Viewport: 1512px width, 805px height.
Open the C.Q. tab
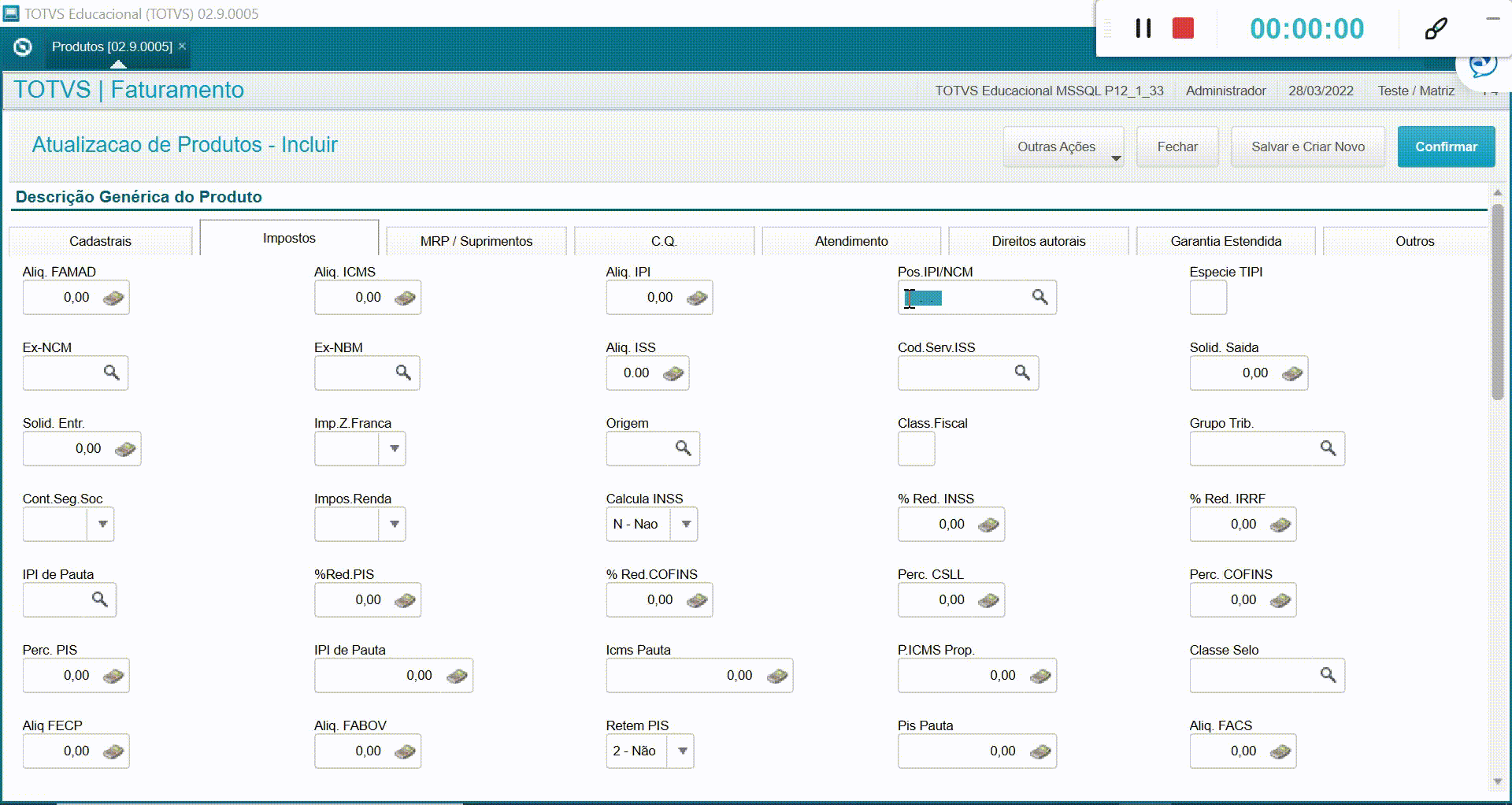tap(664, 241)
